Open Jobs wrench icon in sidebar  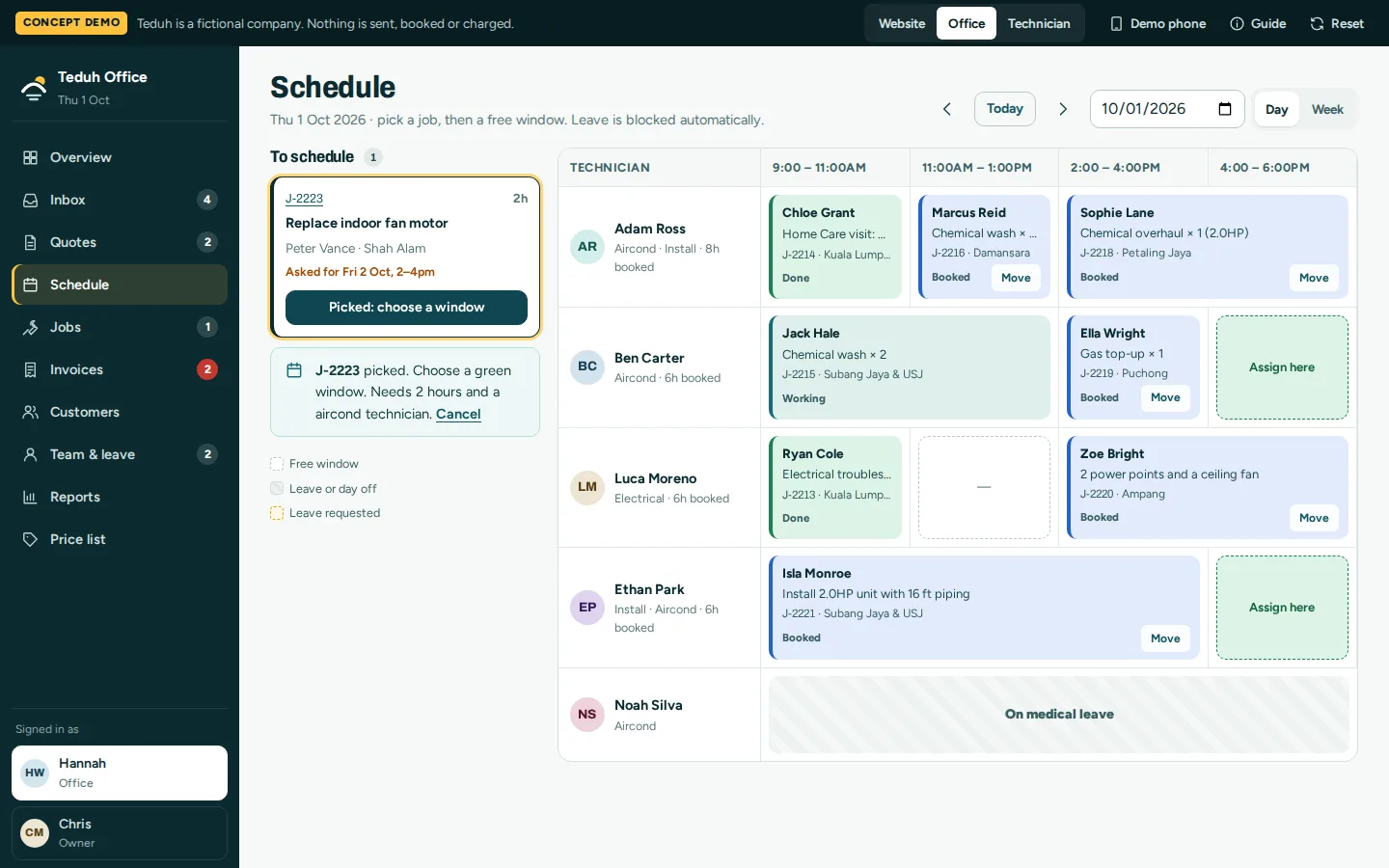pyautogui.click(x=31, y=327)
